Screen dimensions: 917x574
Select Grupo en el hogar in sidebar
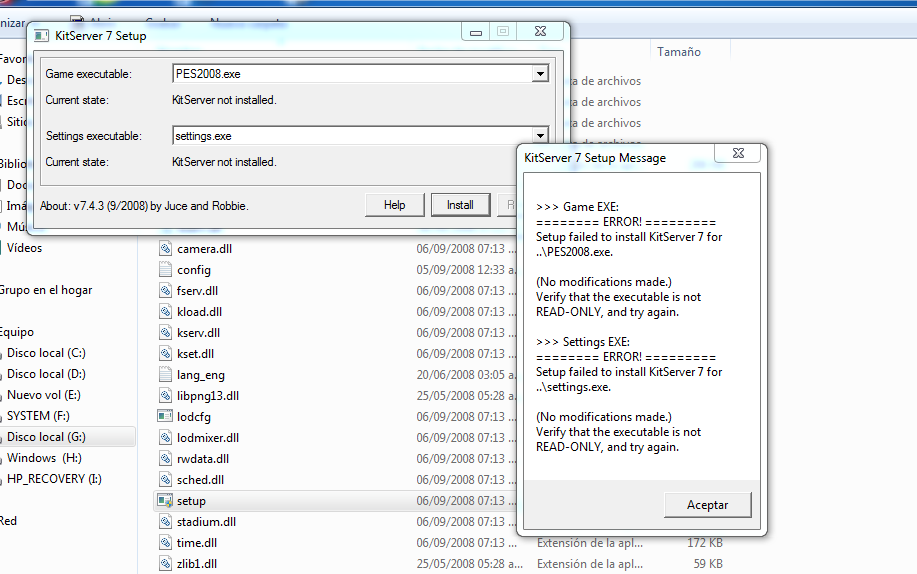pyautogui.click(x=46, y=290)
